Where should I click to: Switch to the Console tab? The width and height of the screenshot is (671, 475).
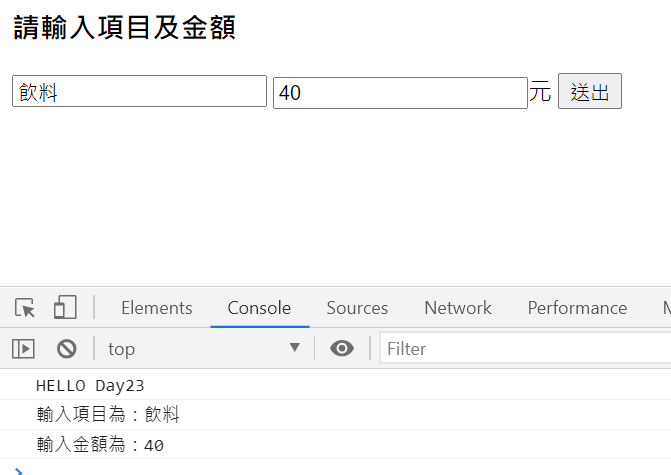coord(259,308)
